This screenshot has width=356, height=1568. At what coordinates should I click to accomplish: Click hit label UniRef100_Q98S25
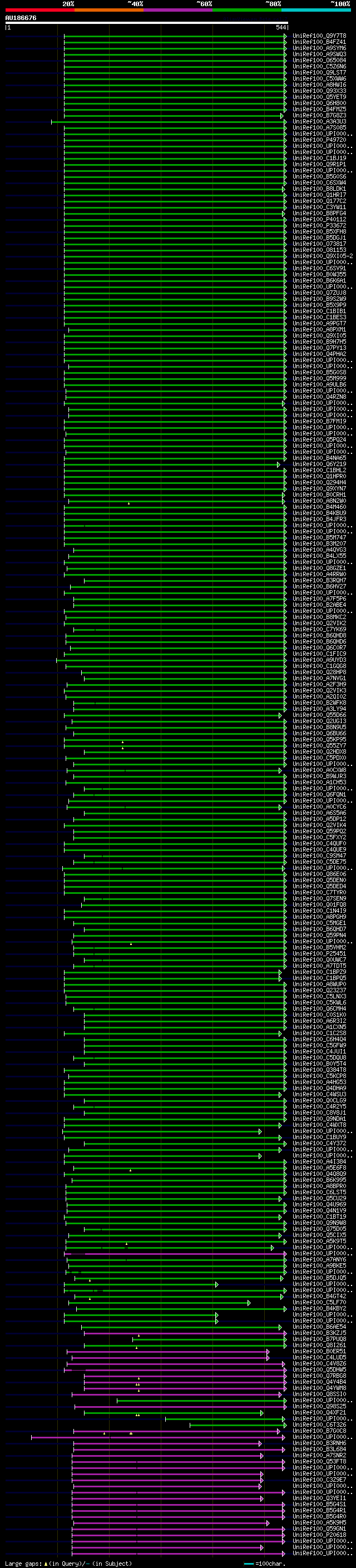[319, 1407]
